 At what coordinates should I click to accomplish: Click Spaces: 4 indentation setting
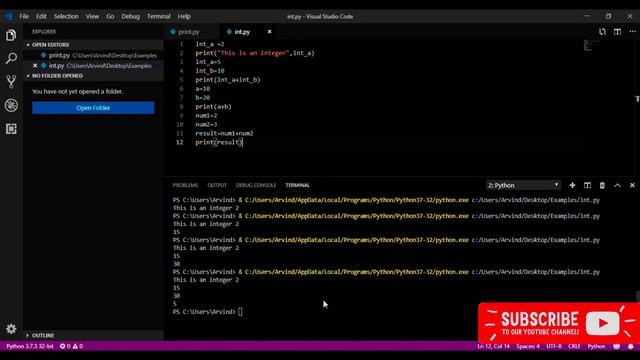point(528,346)
